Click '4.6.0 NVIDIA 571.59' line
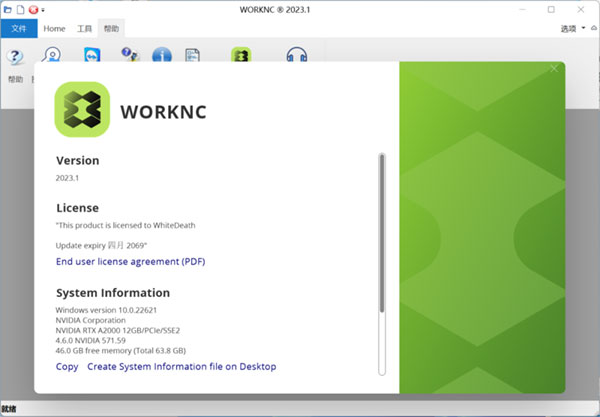The height and width of the screenshot is (417, 600). (91, 340)
